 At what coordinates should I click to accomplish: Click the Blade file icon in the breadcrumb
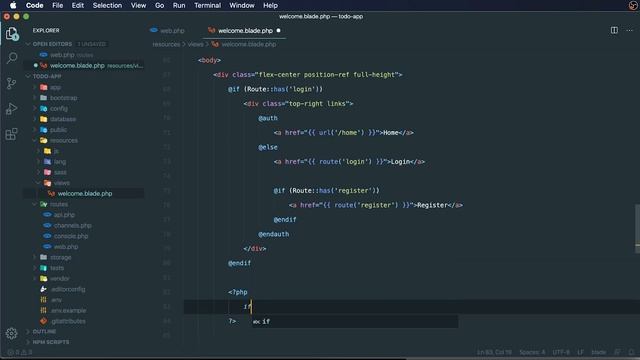click(x=215, y=44)
